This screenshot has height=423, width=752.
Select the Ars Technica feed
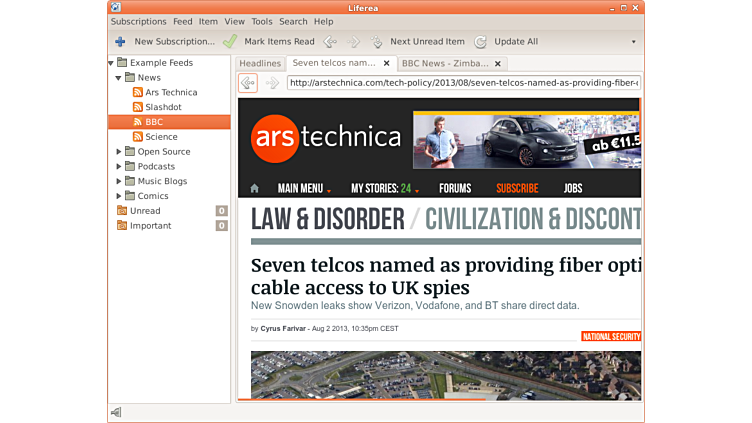tap(171, 92)
